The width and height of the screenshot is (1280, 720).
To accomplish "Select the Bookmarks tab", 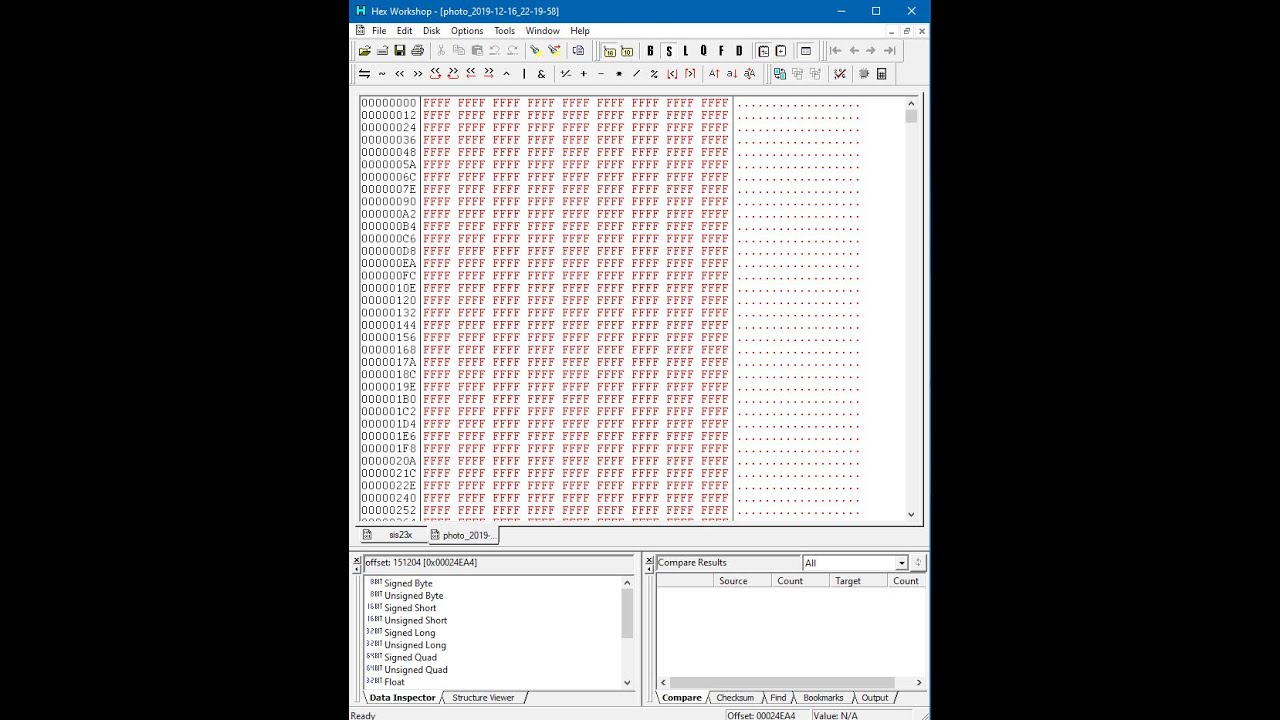I will [x=824, y=698].
